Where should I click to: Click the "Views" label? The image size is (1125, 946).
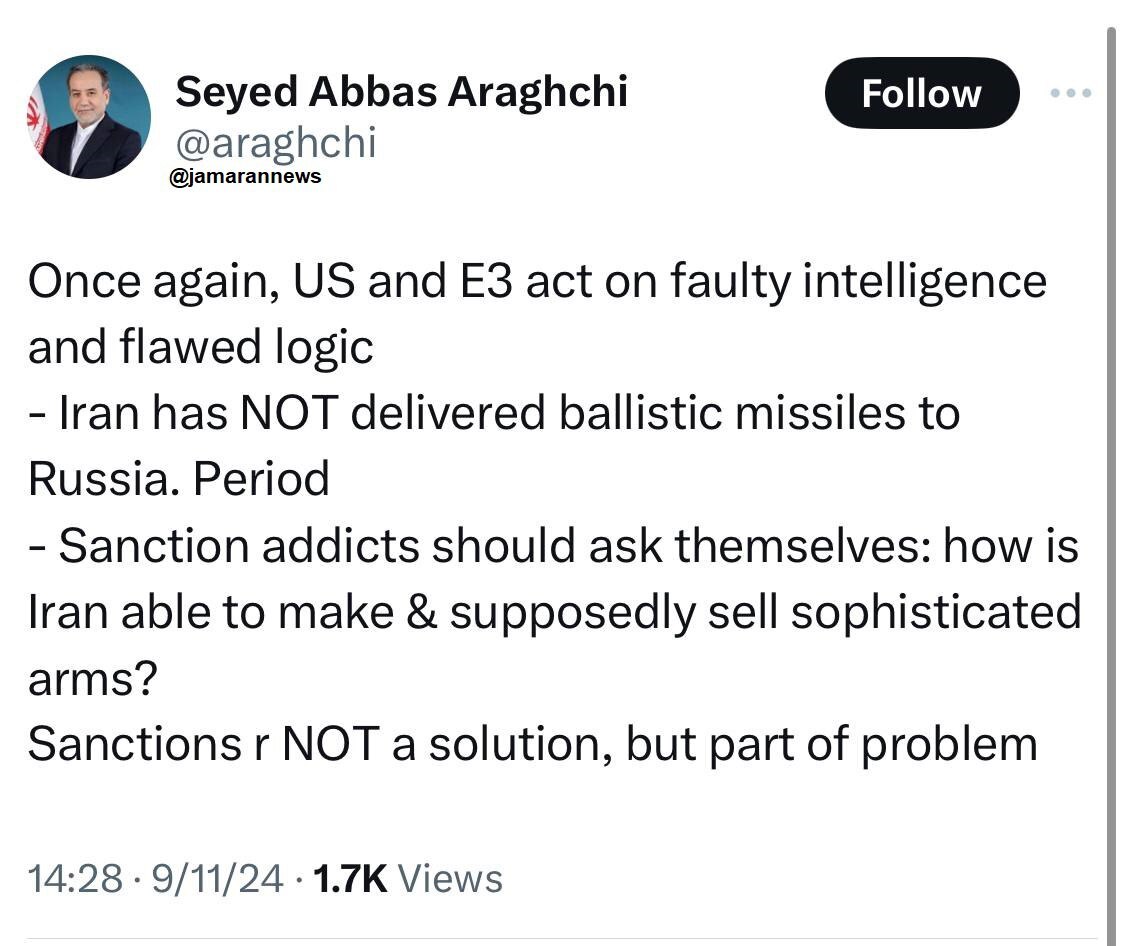[450, 879]
